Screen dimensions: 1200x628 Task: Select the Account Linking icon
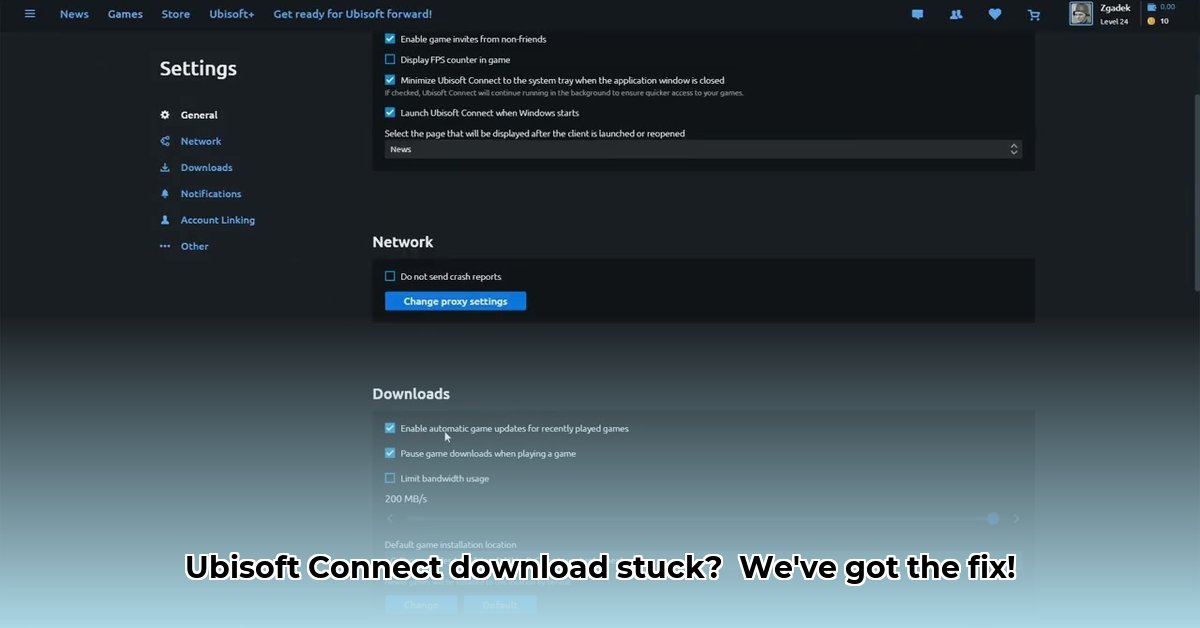click(166, 219)
